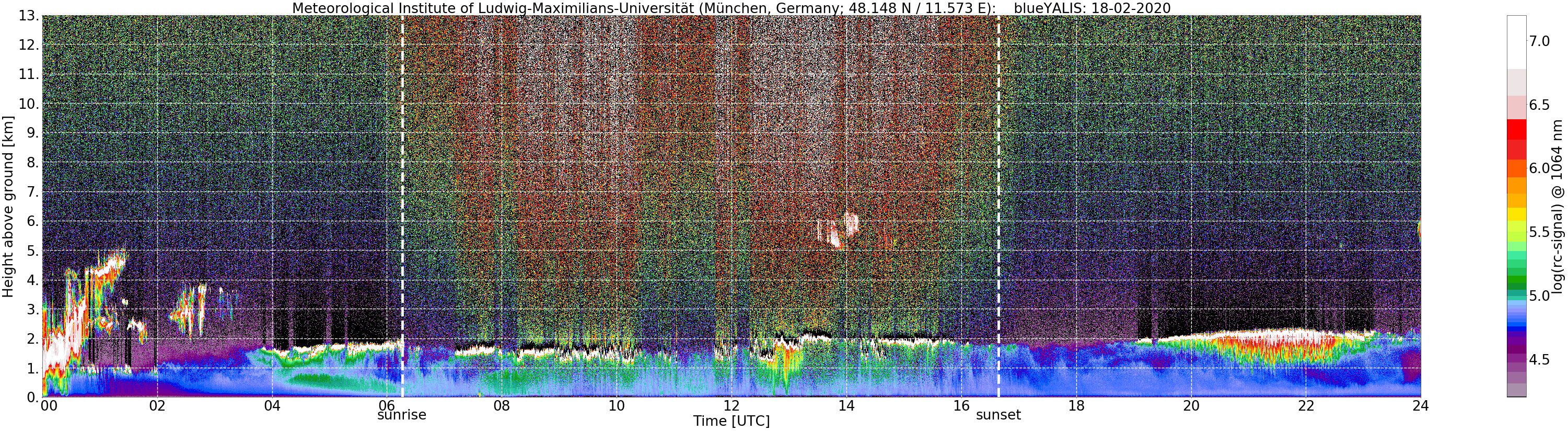
Task: Click the '02' time axis tick label
Action: (157, 406)
